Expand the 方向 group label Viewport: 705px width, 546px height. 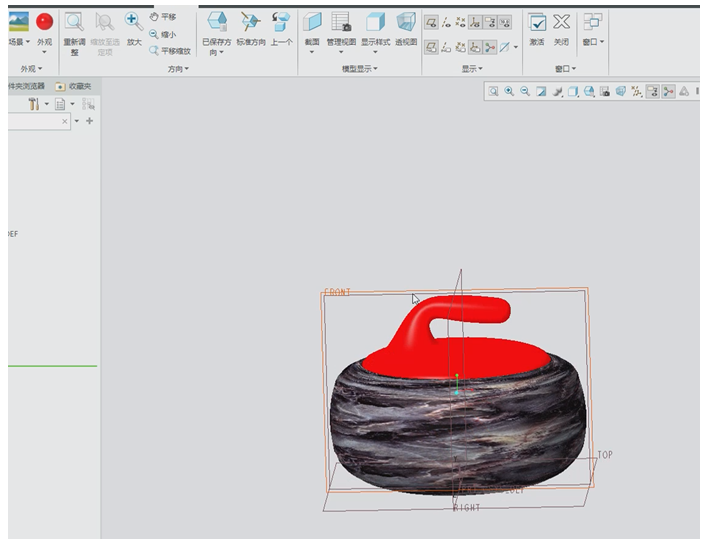tap(178, 69)
